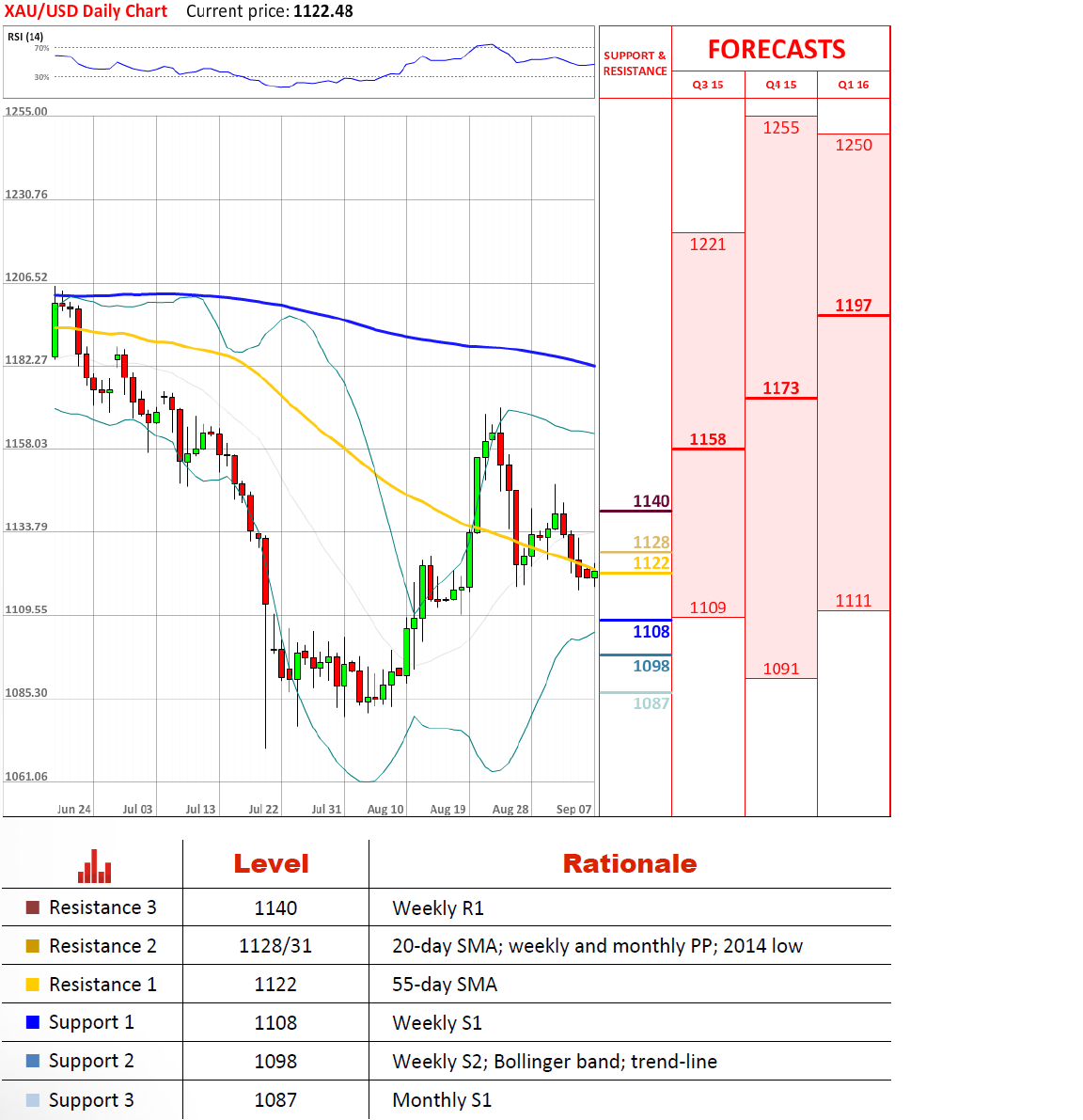
Task: Click the Aug 19 date axis label
Action: [x=447, y=810]
